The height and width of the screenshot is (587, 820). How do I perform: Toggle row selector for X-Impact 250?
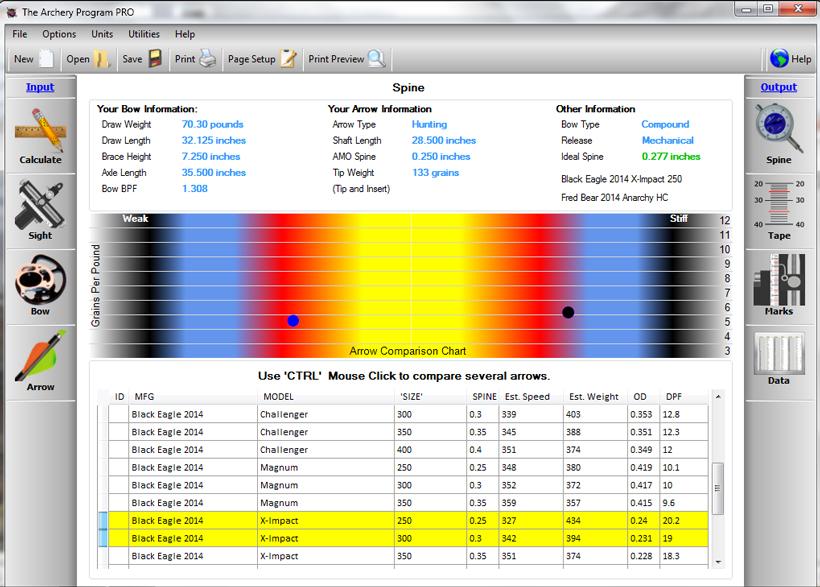pos(101,521)
